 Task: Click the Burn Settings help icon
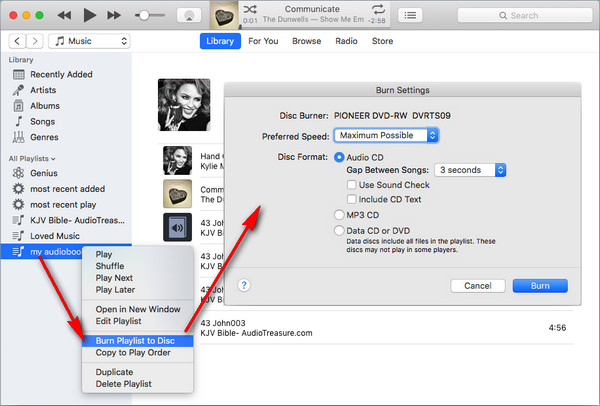click(244, 285)
